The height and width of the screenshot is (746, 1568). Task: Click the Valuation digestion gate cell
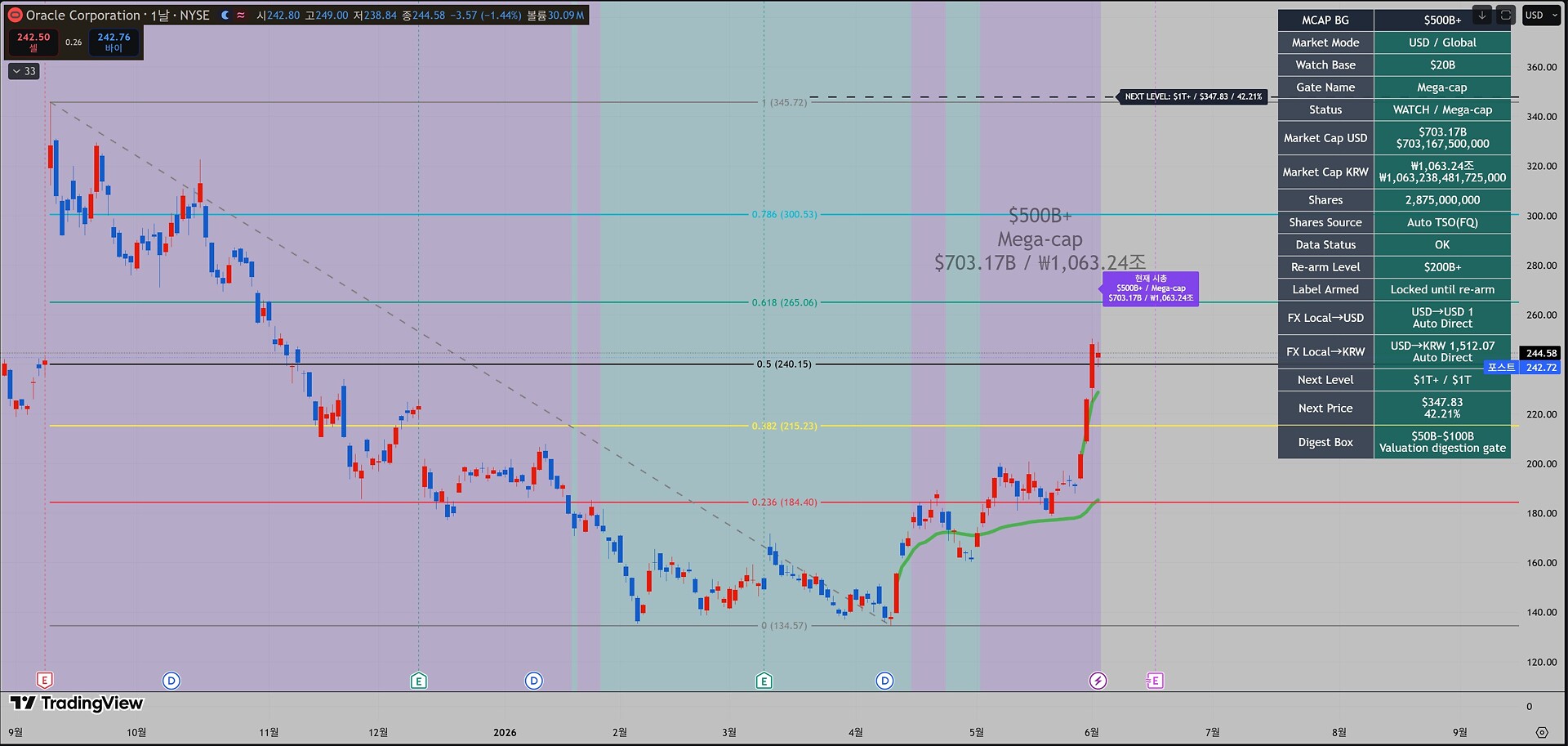coord(1442,442)
